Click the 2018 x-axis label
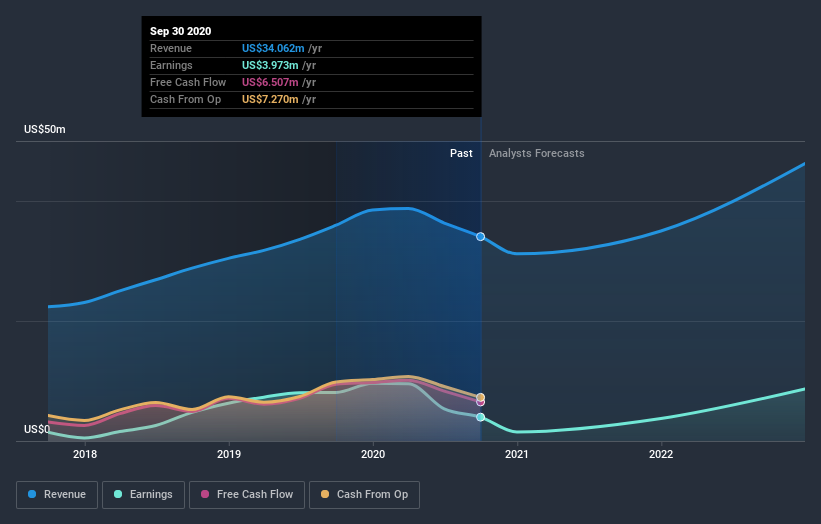This screenshot has height=524, width=821. pyautogui.click(x=85, y=454)
